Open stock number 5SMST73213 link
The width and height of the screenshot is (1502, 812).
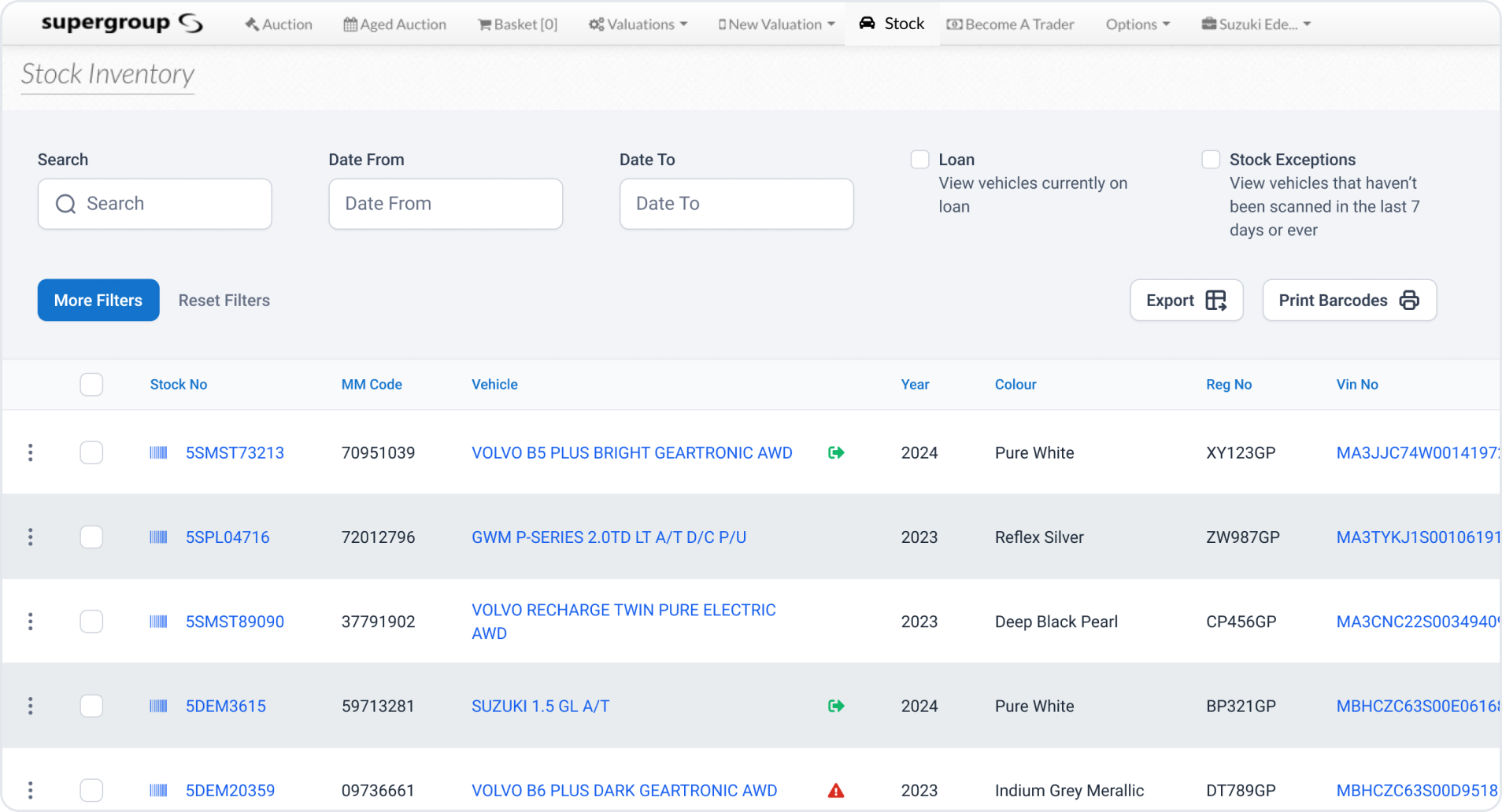point(235,452)
